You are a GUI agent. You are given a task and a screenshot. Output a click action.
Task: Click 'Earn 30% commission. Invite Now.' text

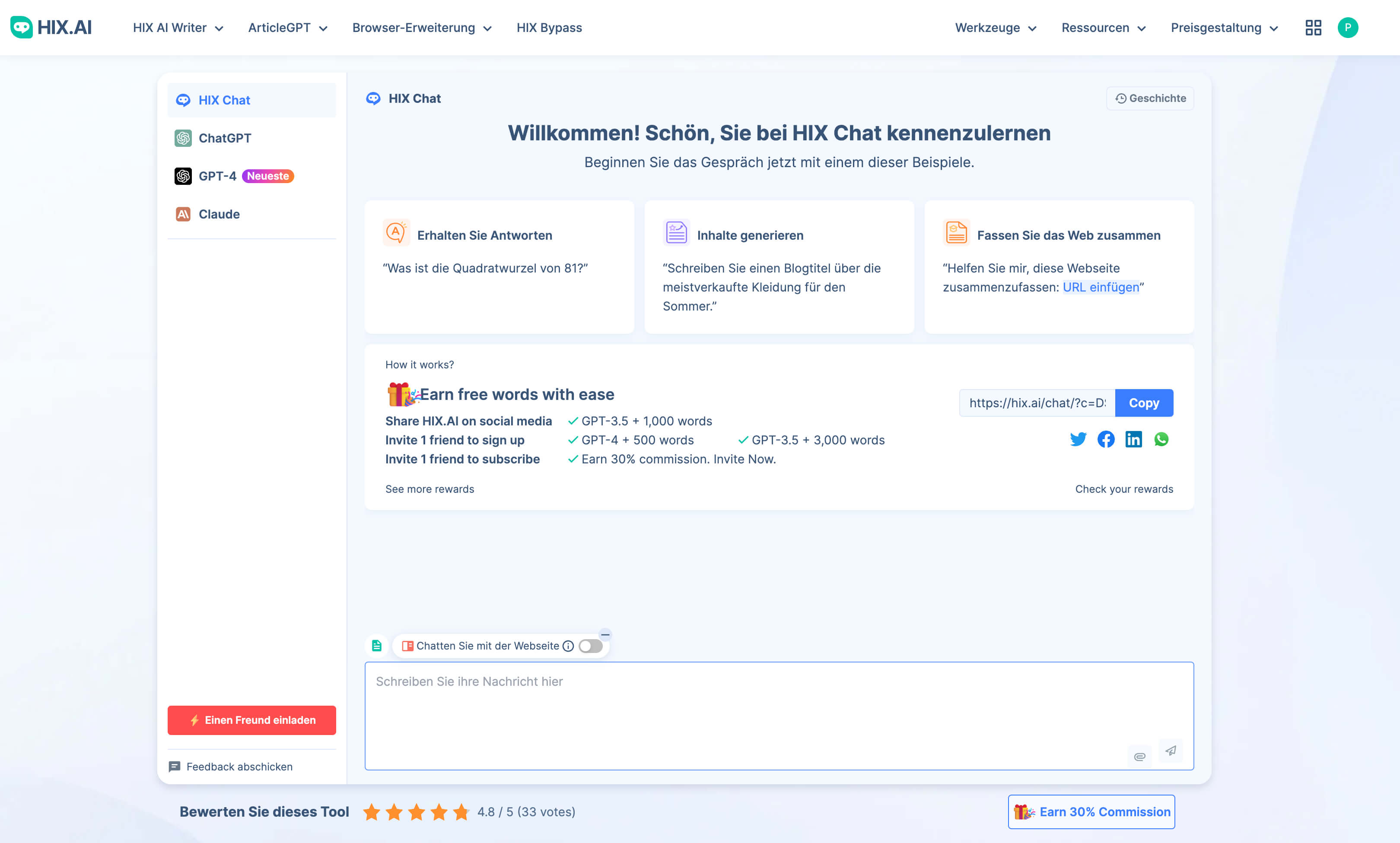coord(678,459)
